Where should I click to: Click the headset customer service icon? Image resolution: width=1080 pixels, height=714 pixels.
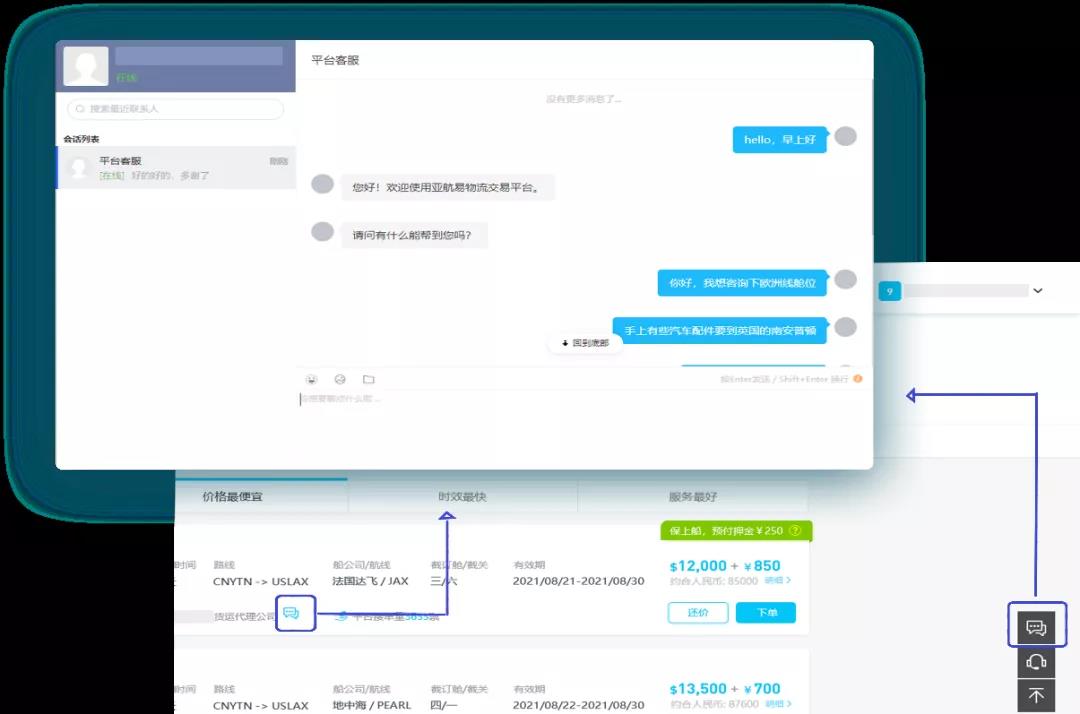[1036, 662]
